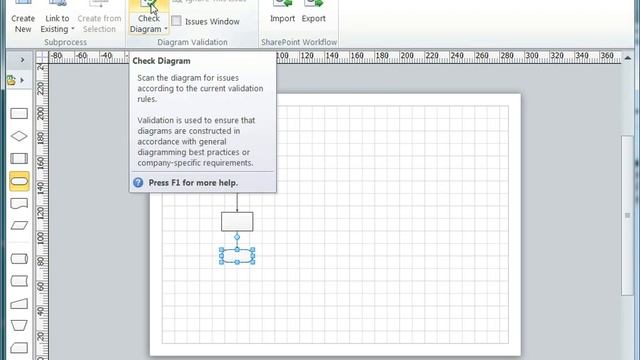Select the Database cylinder shape stencil
The width and height of the screenshot is (640, 360).
tap(19, 258)
